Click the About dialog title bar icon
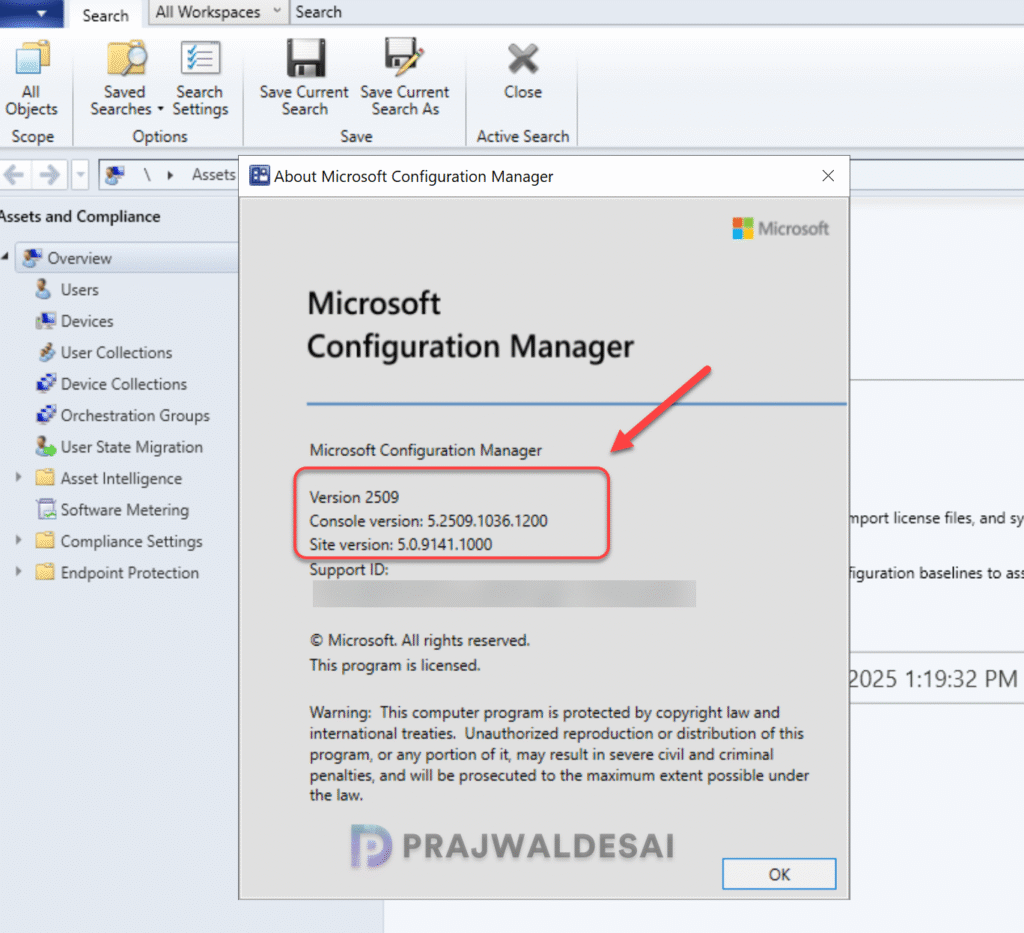 259,176
